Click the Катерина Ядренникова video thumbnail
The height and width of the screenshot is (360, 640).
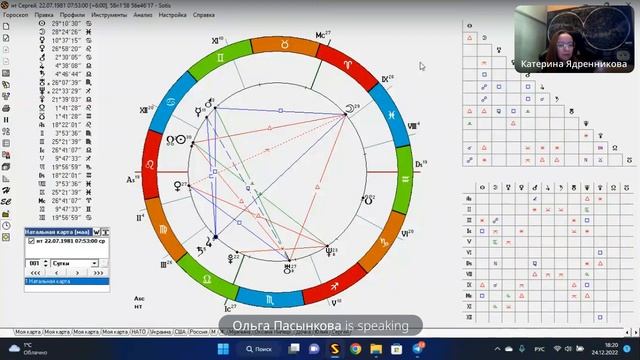pyautogui.click(x=574, y=39)
